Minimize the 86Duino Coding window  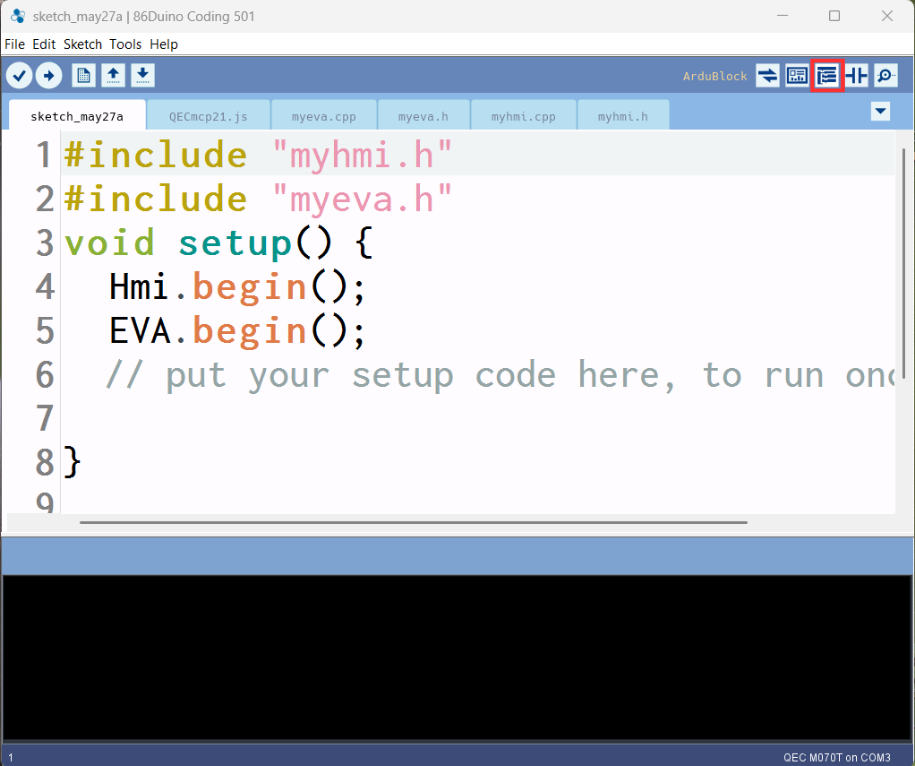tap(783, 16)
